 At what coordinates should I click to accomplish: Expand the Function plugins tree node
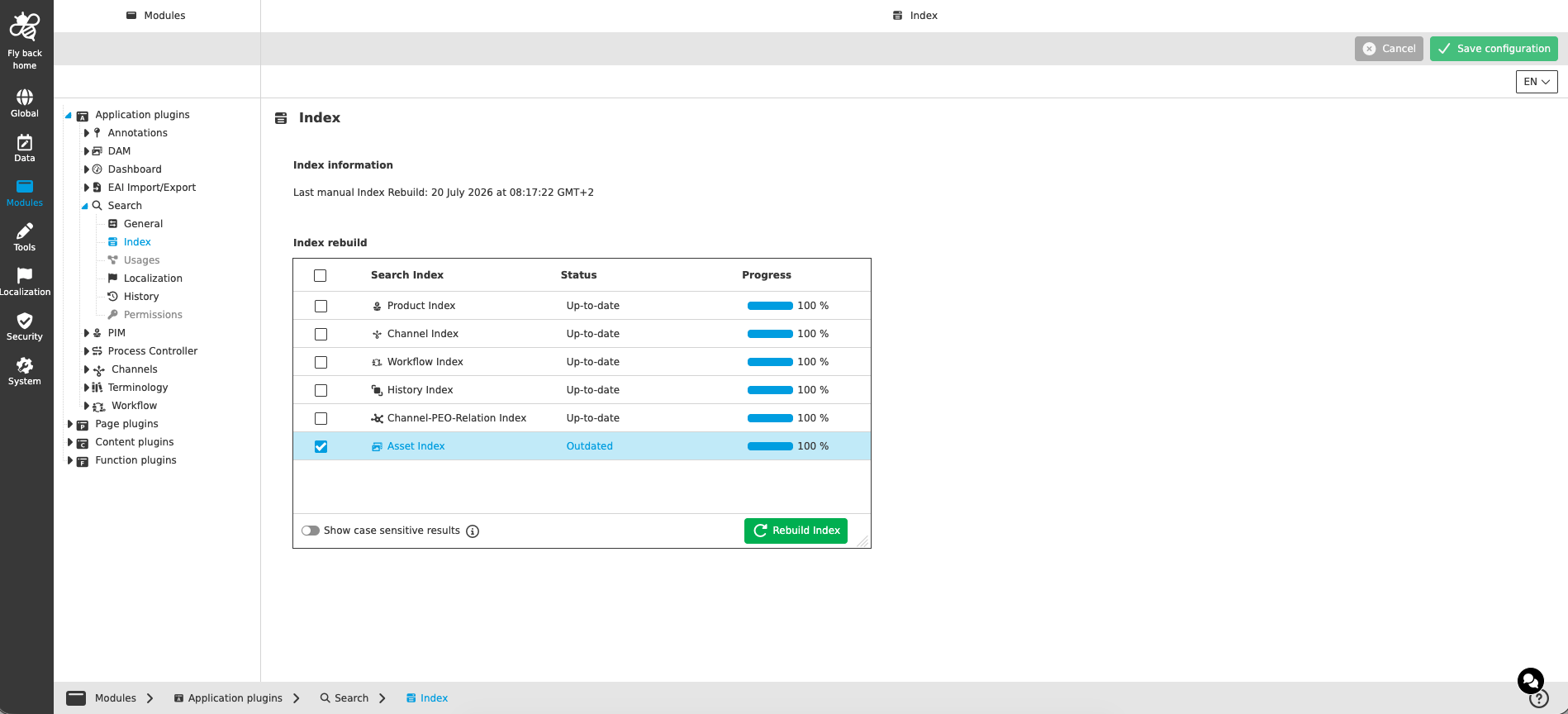click(69, 460)
